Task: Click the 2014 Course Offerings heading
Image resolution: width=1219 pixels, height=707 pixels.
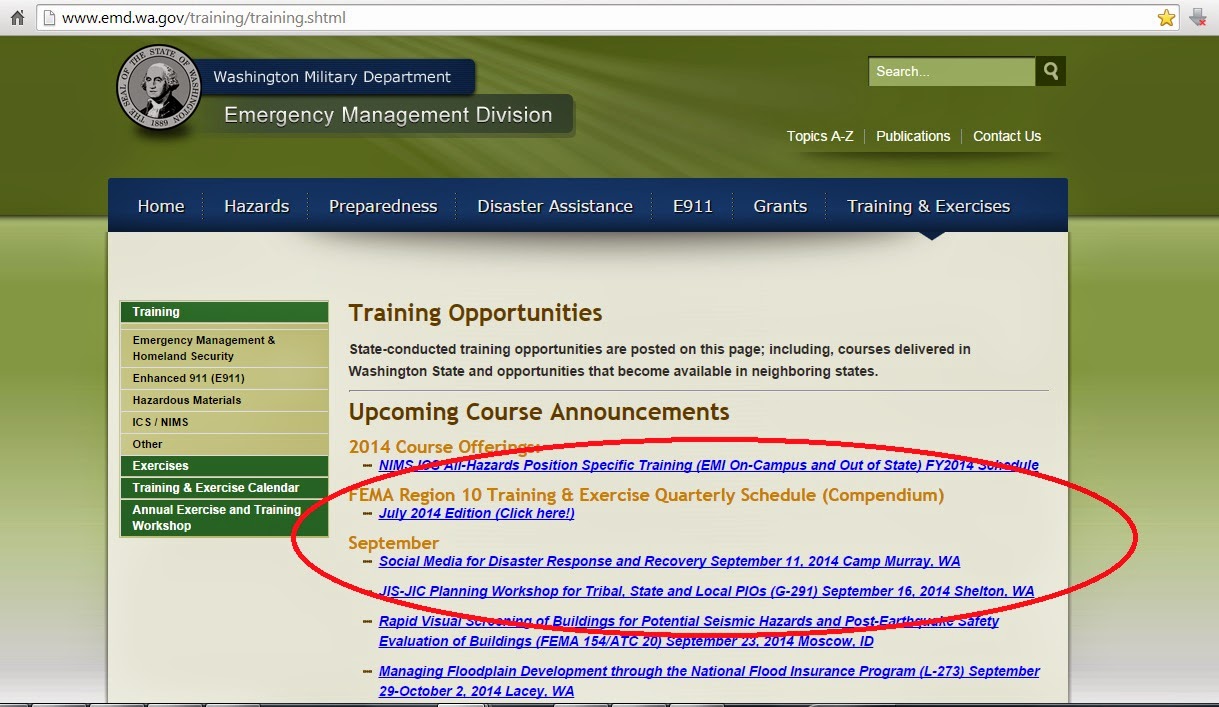Action: [444, 447]
